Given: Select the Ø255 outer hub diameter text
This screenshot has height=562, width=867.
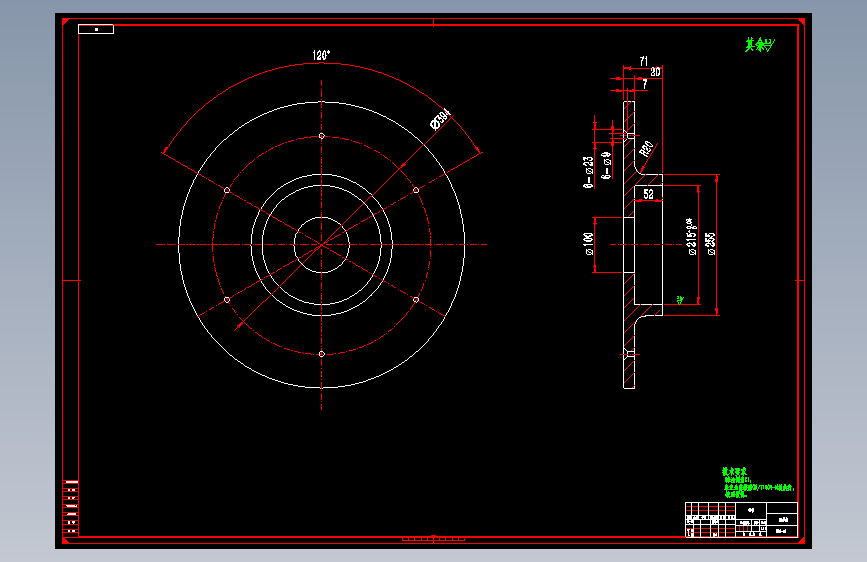Looking at the screenshot, I should click(711, 244).
